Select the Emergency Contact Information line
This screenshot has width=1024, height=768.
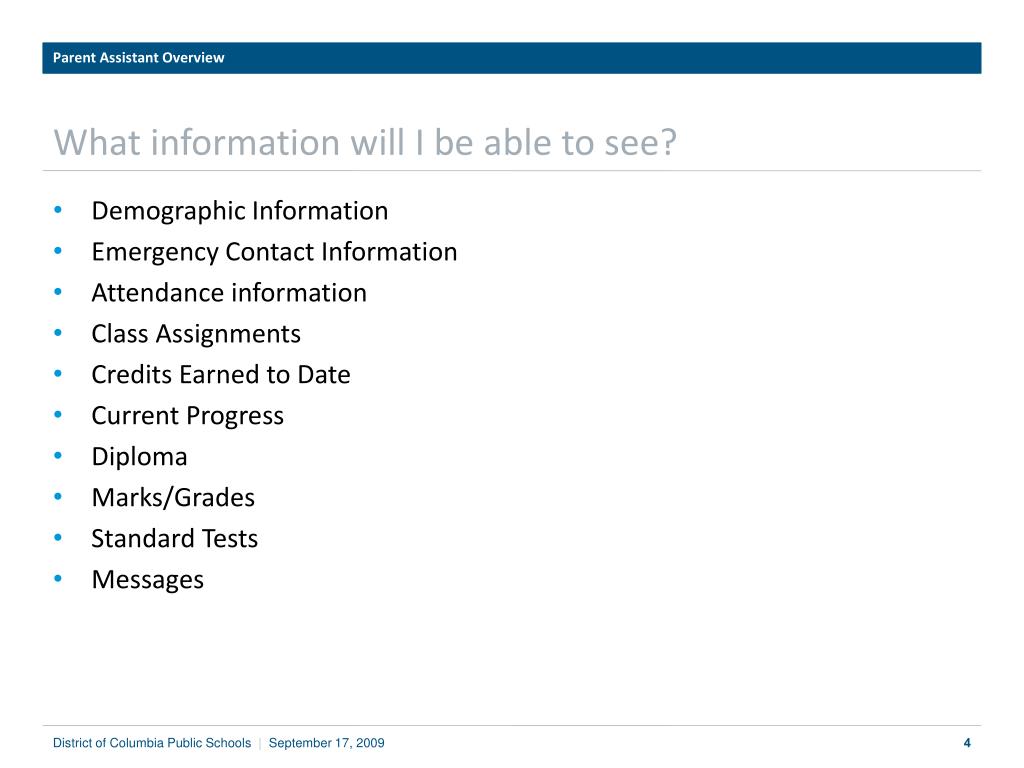(274, 253)
